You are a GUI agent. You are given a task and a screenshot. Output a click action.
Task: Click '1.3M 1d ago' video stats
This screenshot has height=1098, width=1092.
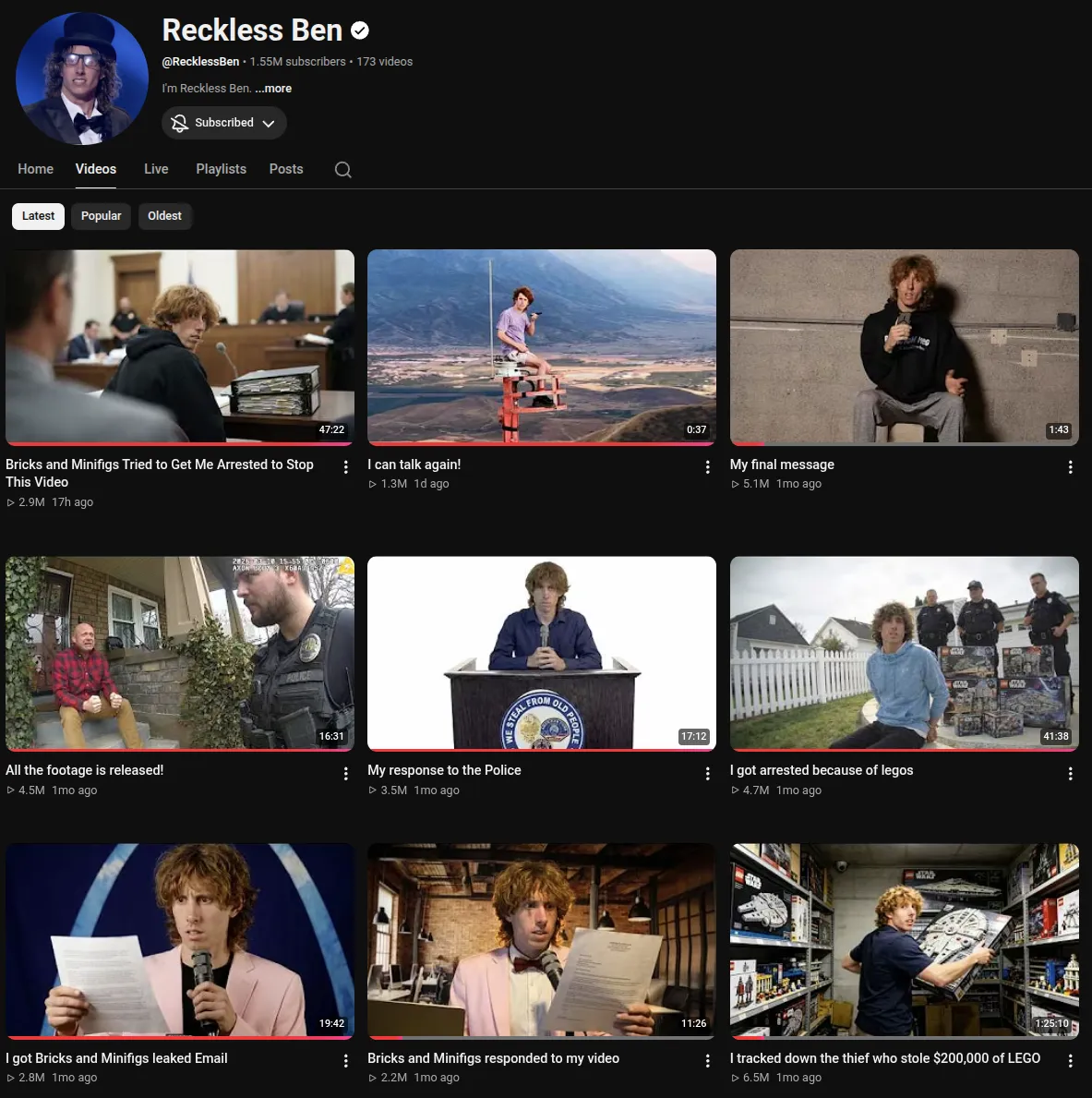pyautogui.click(x=409, y=484)
